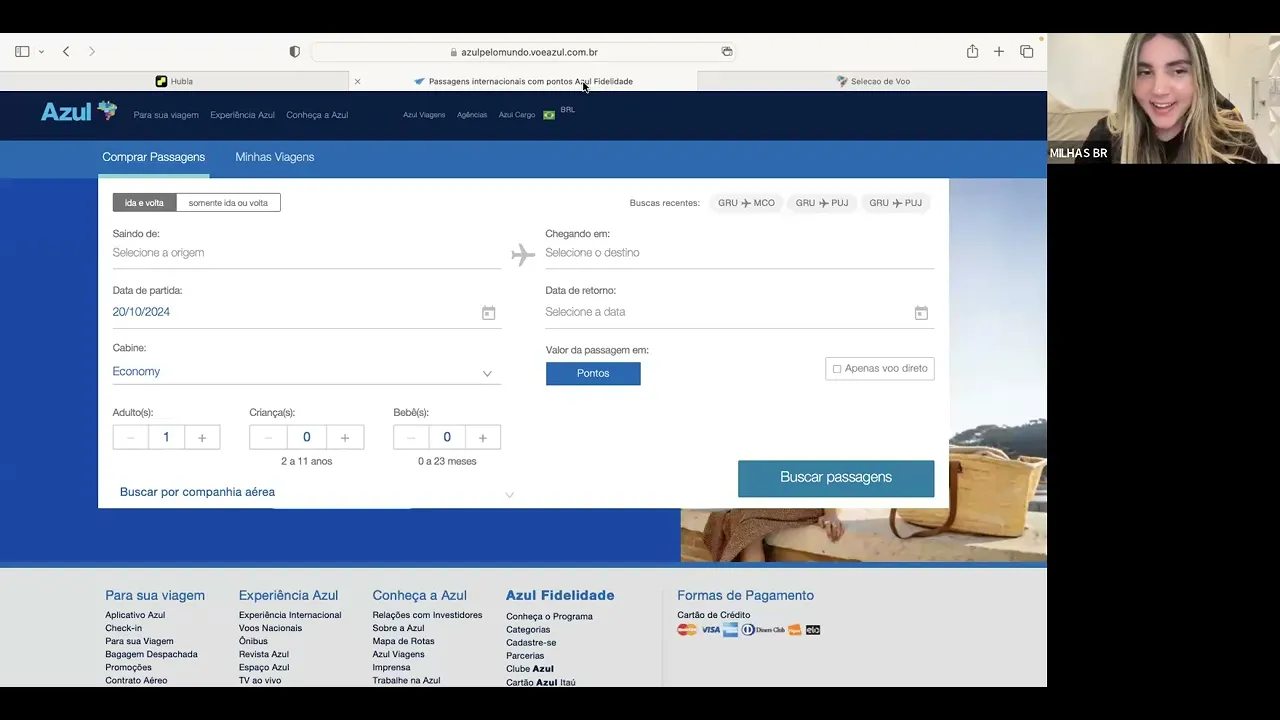The height and width of the screenshot is (720, 1280).
Task: Click the URL azulpelomundo.voeazul.com.br address bar
Action: [524, 52]
